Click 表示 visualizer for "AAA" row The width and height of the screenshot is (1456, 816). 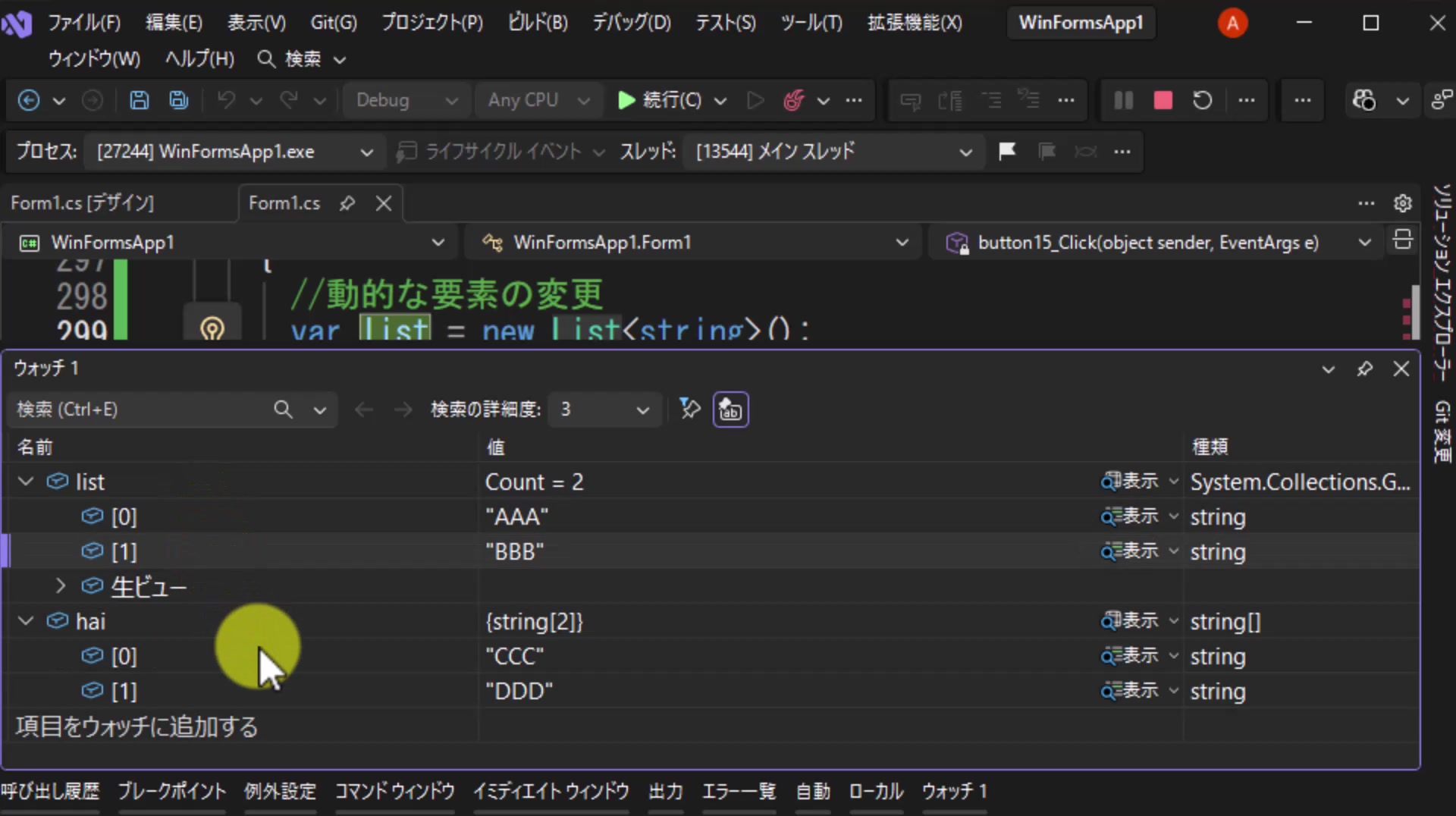click(x=1130, y=516)
